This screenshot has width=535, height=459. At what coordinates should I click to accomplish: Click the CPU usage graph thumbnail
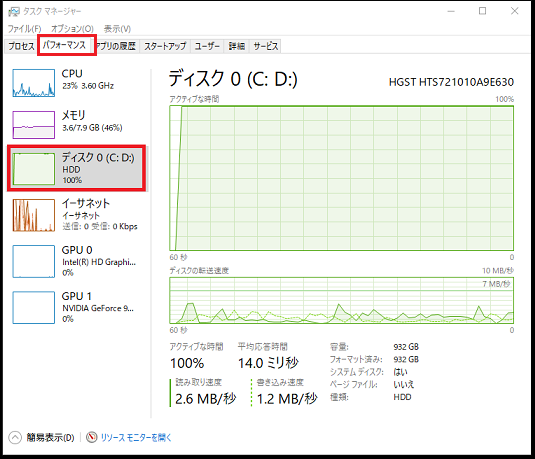(x=33, y=83)
